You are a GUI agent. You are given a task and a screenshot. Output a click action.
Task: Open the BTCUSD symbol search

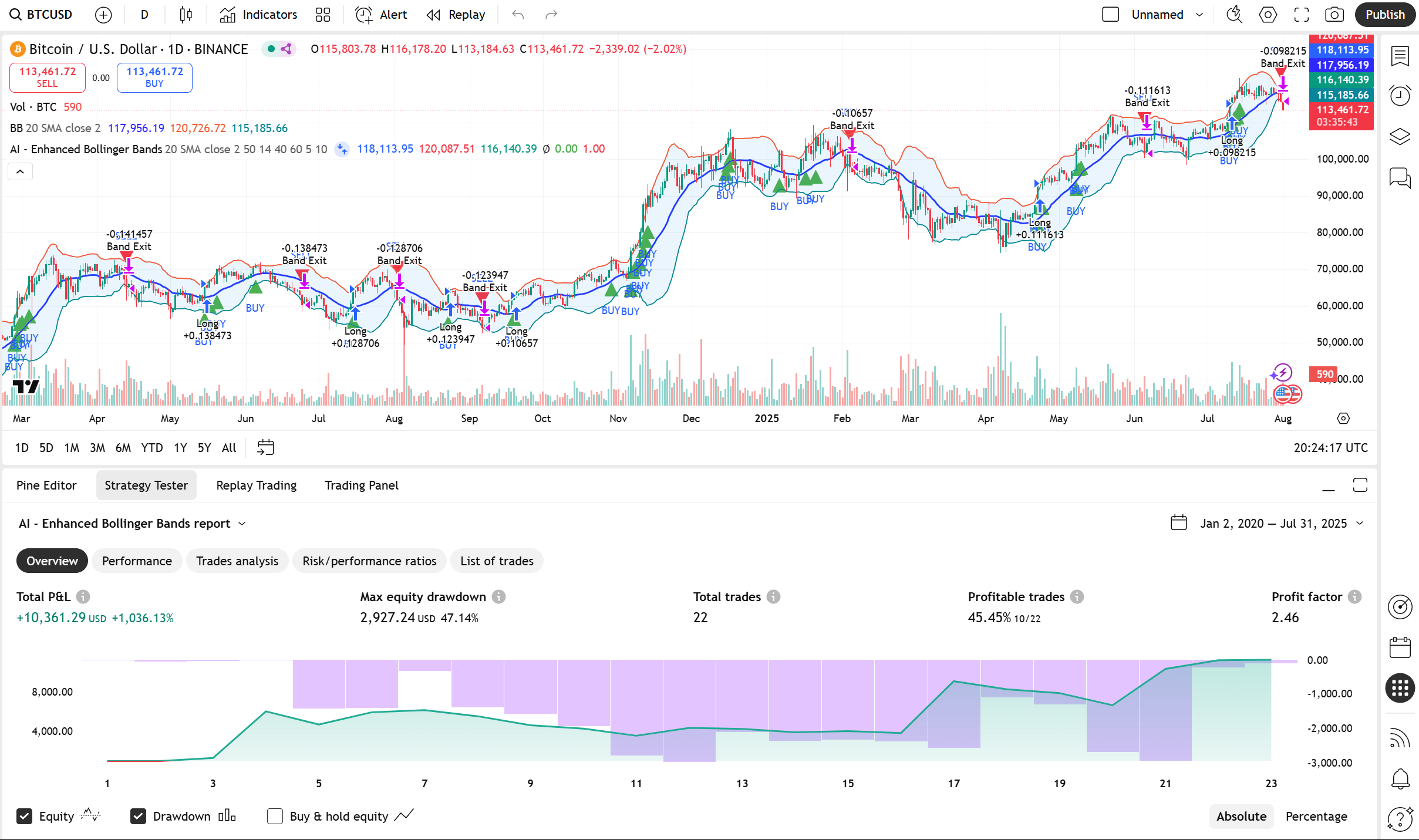[41, 15]
